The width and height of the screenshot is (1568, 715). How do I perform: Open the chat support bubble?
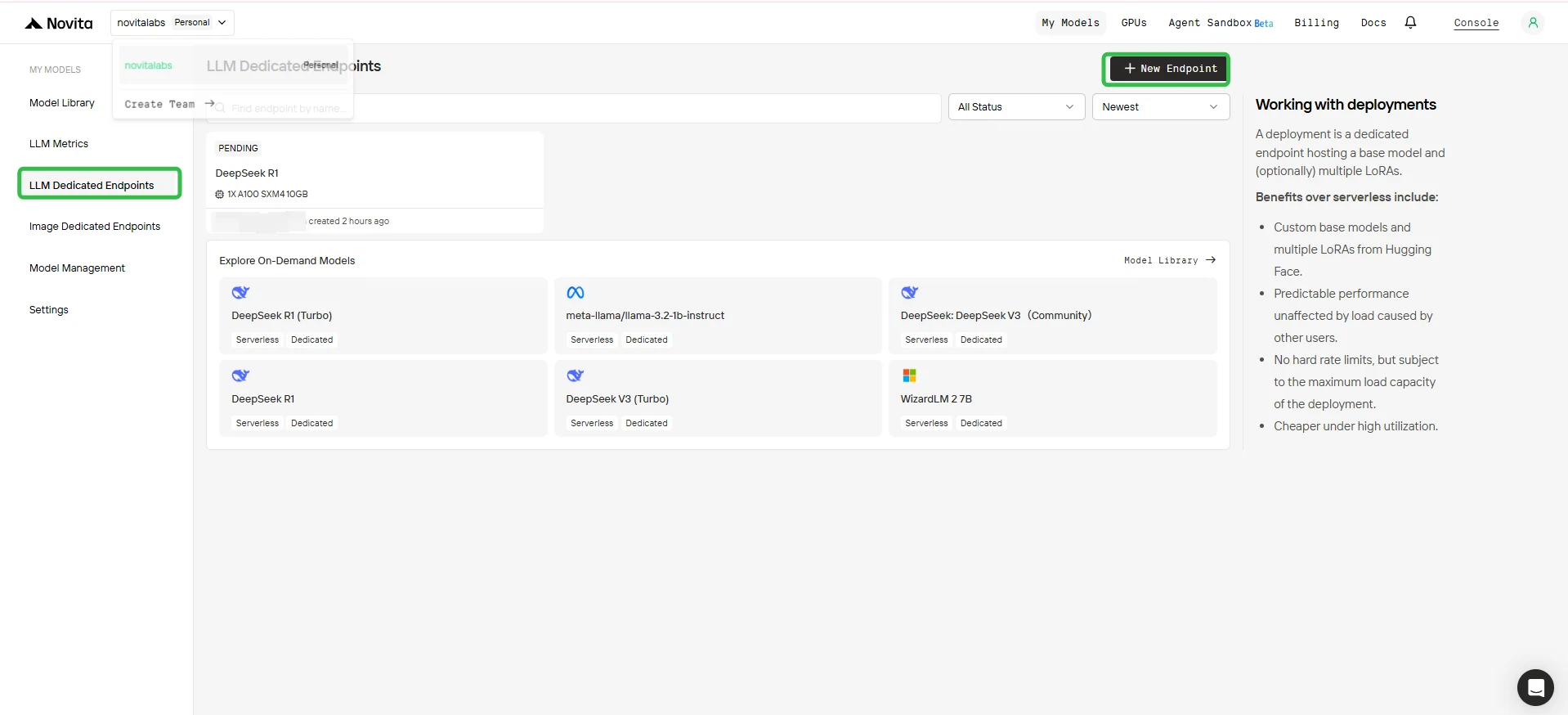[1535, 687]
